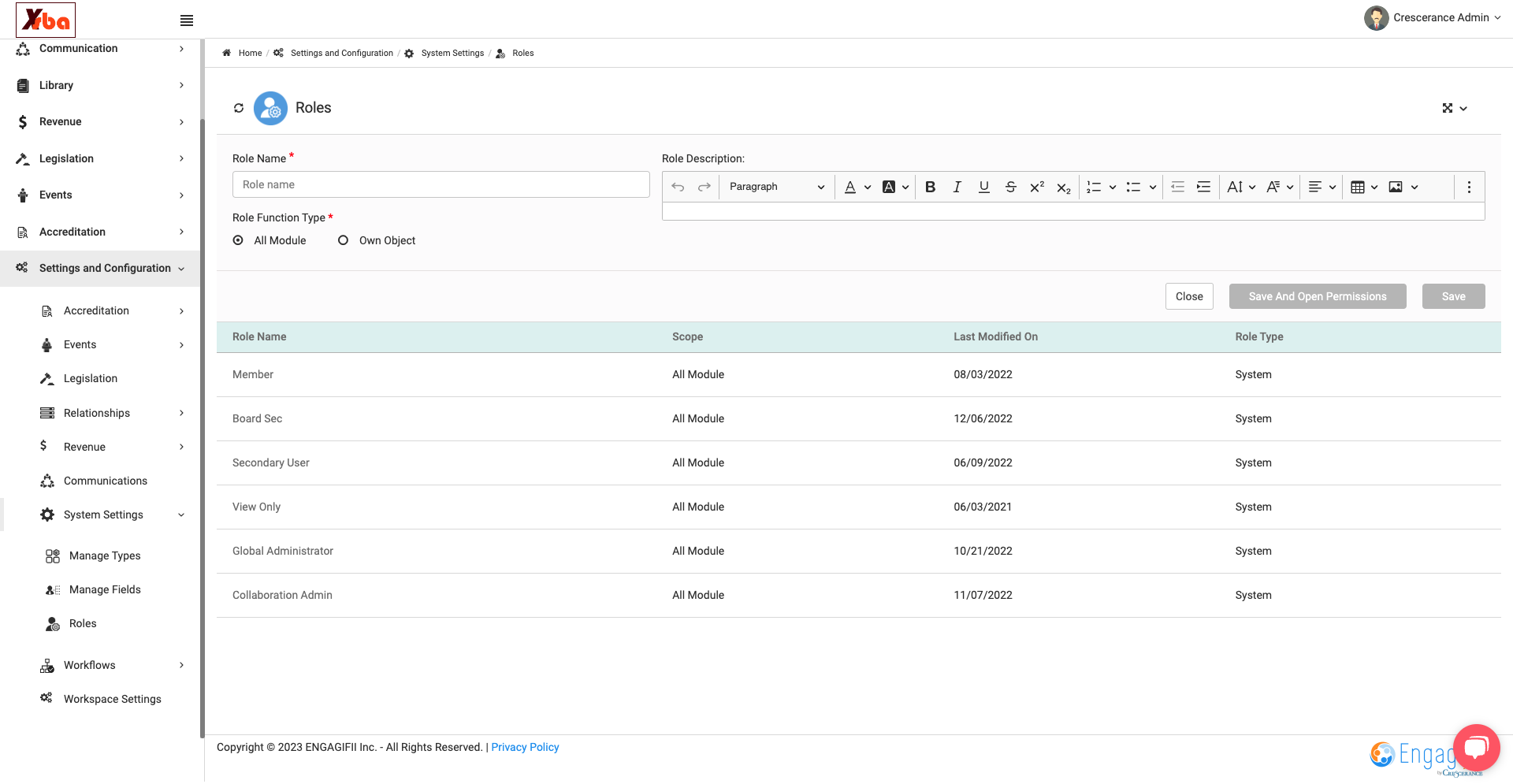Open the Global Administrator role row

click(859, 551)
